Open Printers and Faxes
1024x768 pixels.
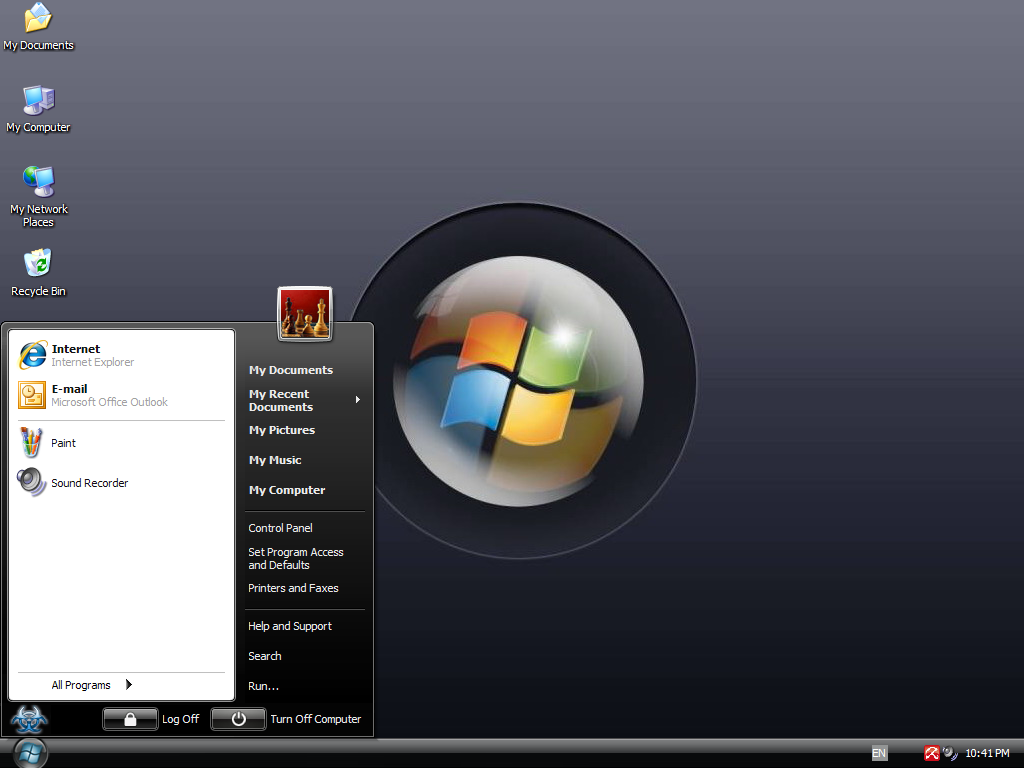292,588
